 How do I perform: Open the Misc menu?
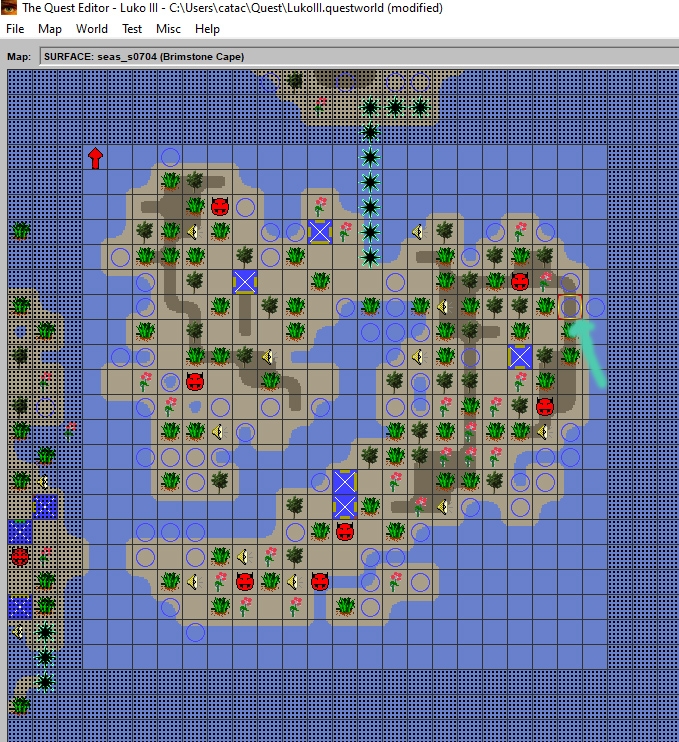pos(168,29)
